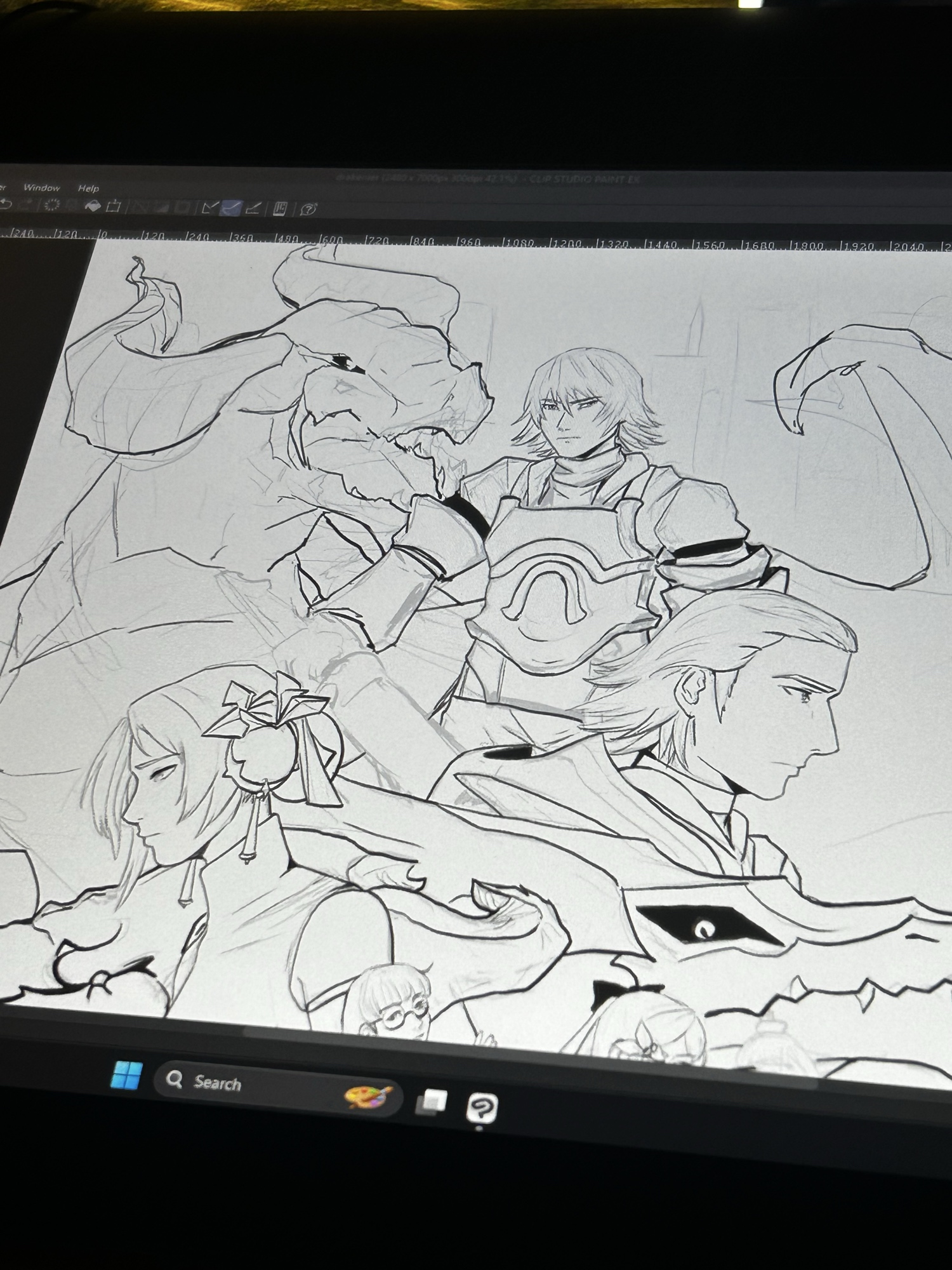This screenshot has width=952, height=1270.
Task: Open the Help menu
Action: pos(88,188)
